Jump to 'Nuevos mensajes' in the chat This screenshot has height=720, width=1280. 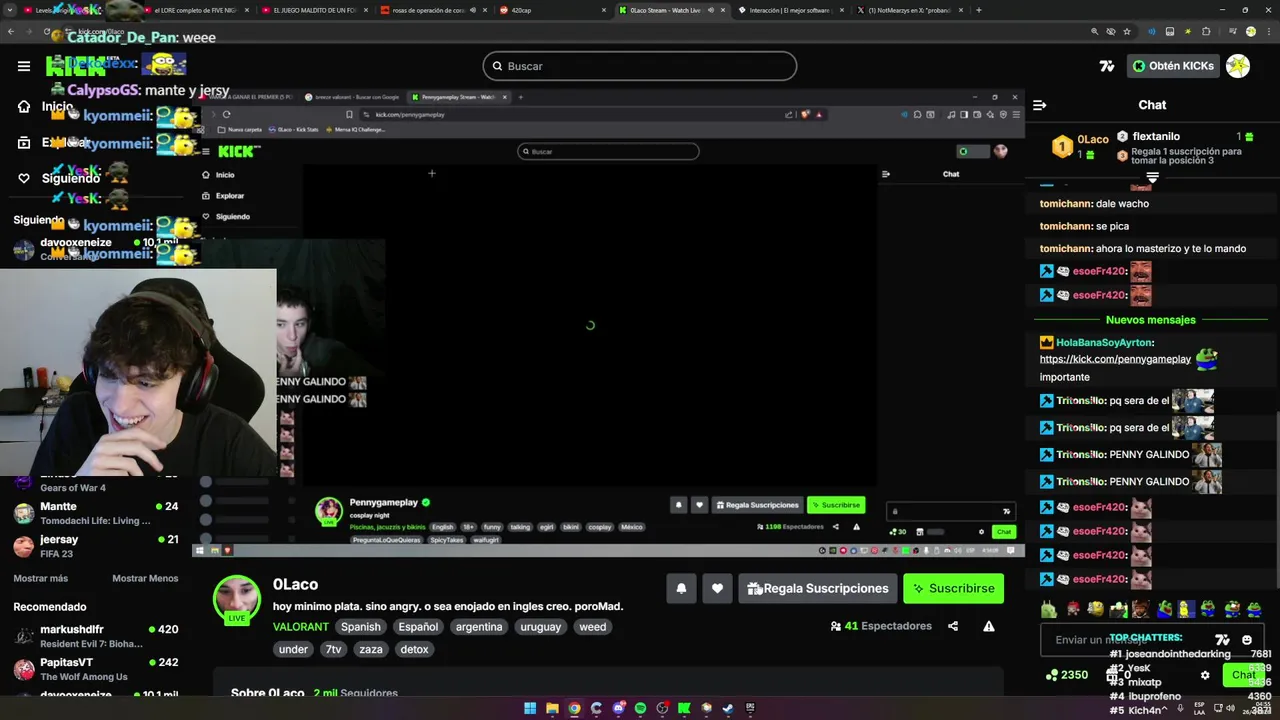pos(1150,320)
